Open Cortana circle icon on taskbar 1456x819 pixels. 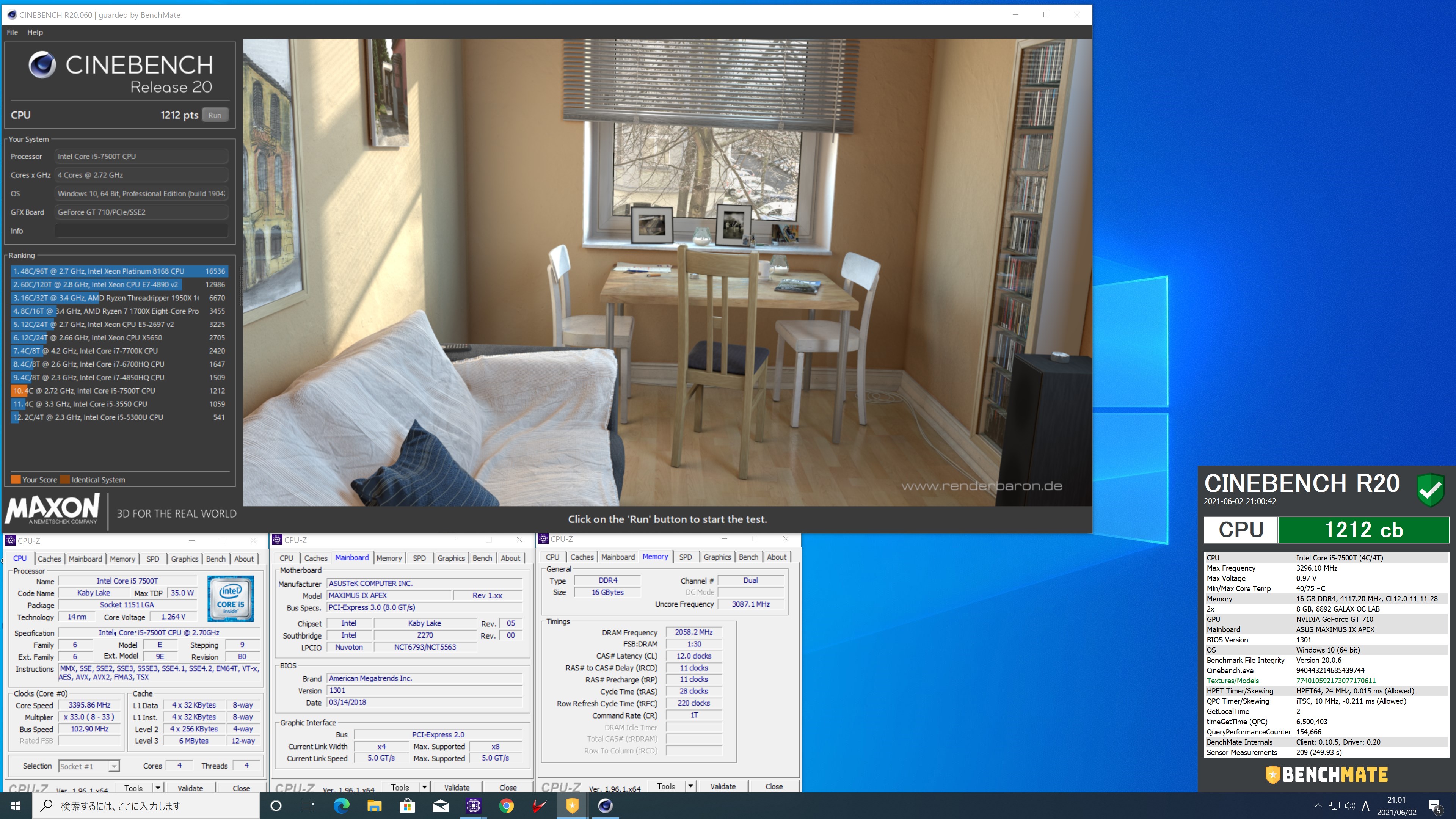(276, 805)
